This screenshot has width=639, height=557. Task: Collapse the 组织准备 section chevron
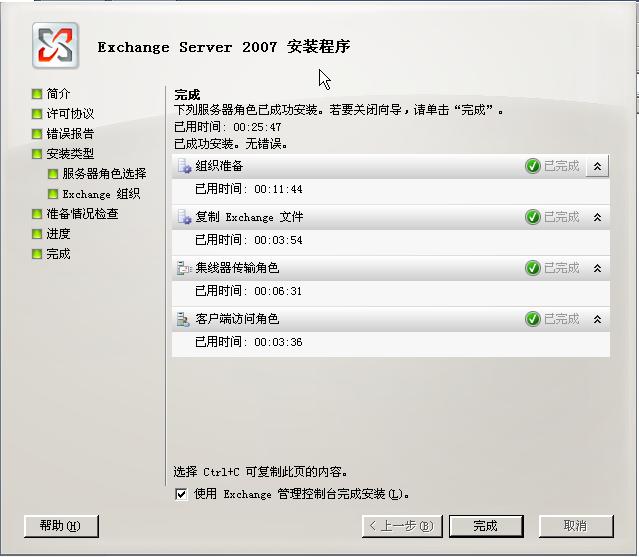click(x=597, y=166)
